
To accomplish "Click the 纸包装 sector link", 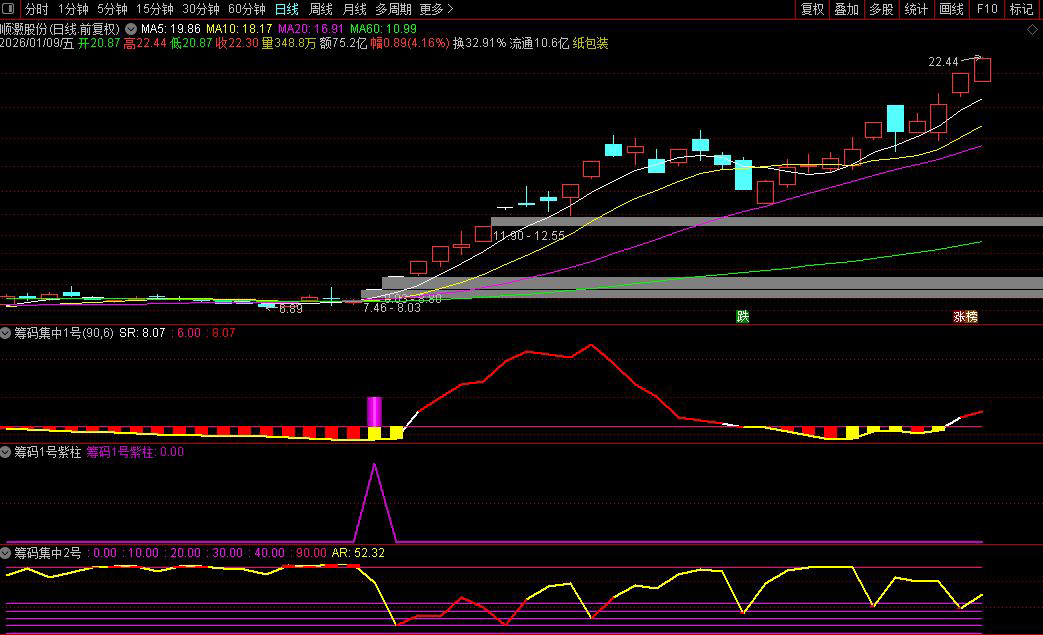I will click(590, 44).
